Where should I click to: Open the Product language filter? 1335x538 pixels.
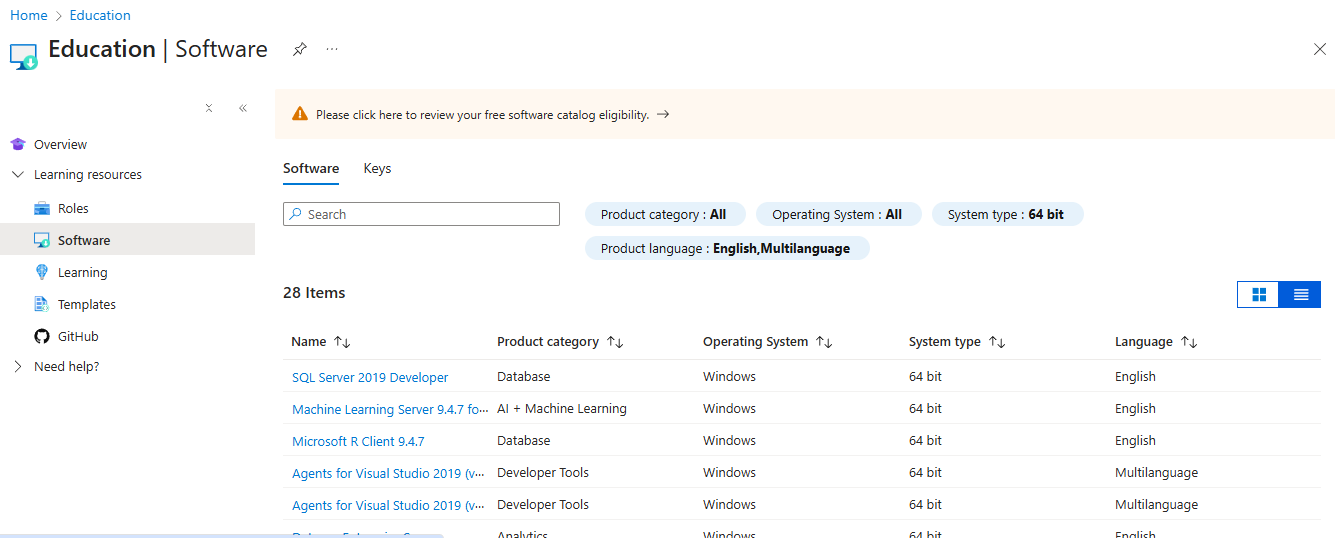click(726, 248)
